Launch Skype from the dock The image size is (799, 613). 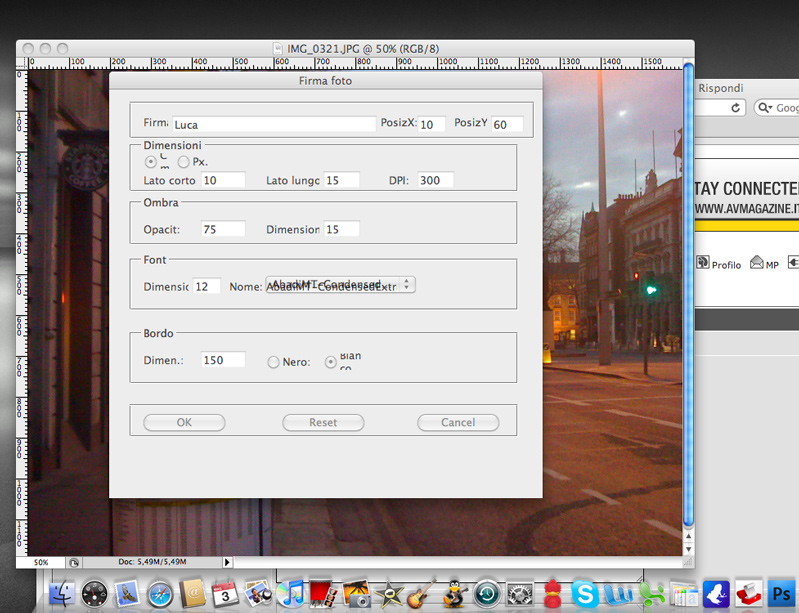(585, 594)
